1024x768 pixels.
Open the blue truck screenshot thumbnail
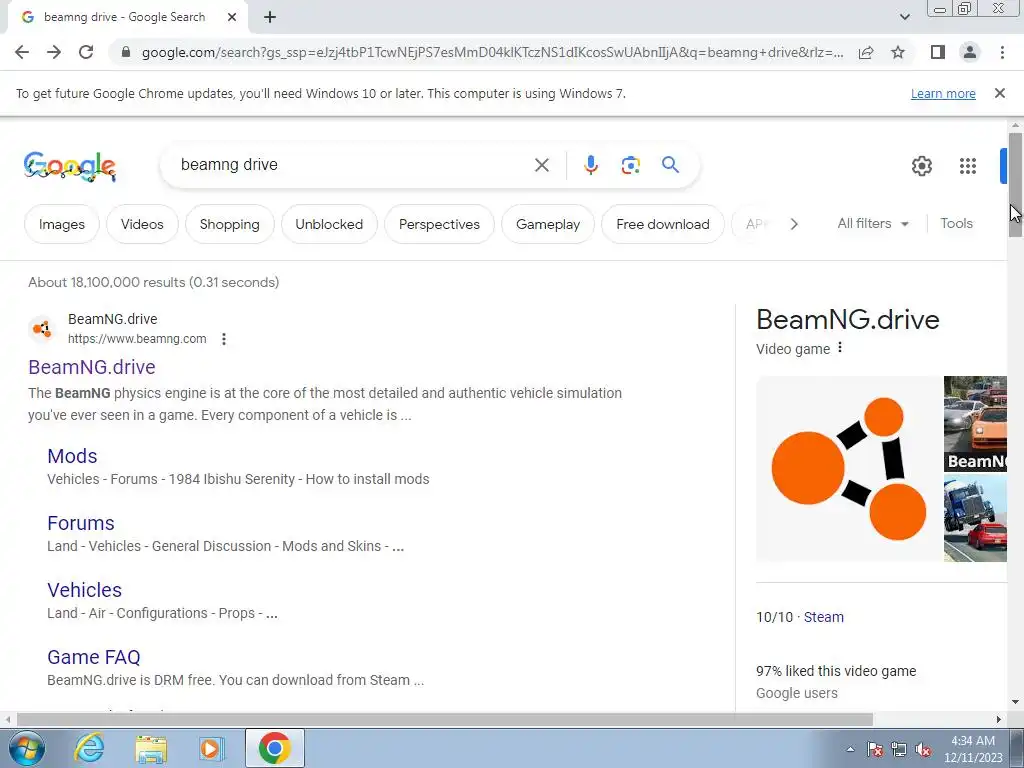point(976,518)
